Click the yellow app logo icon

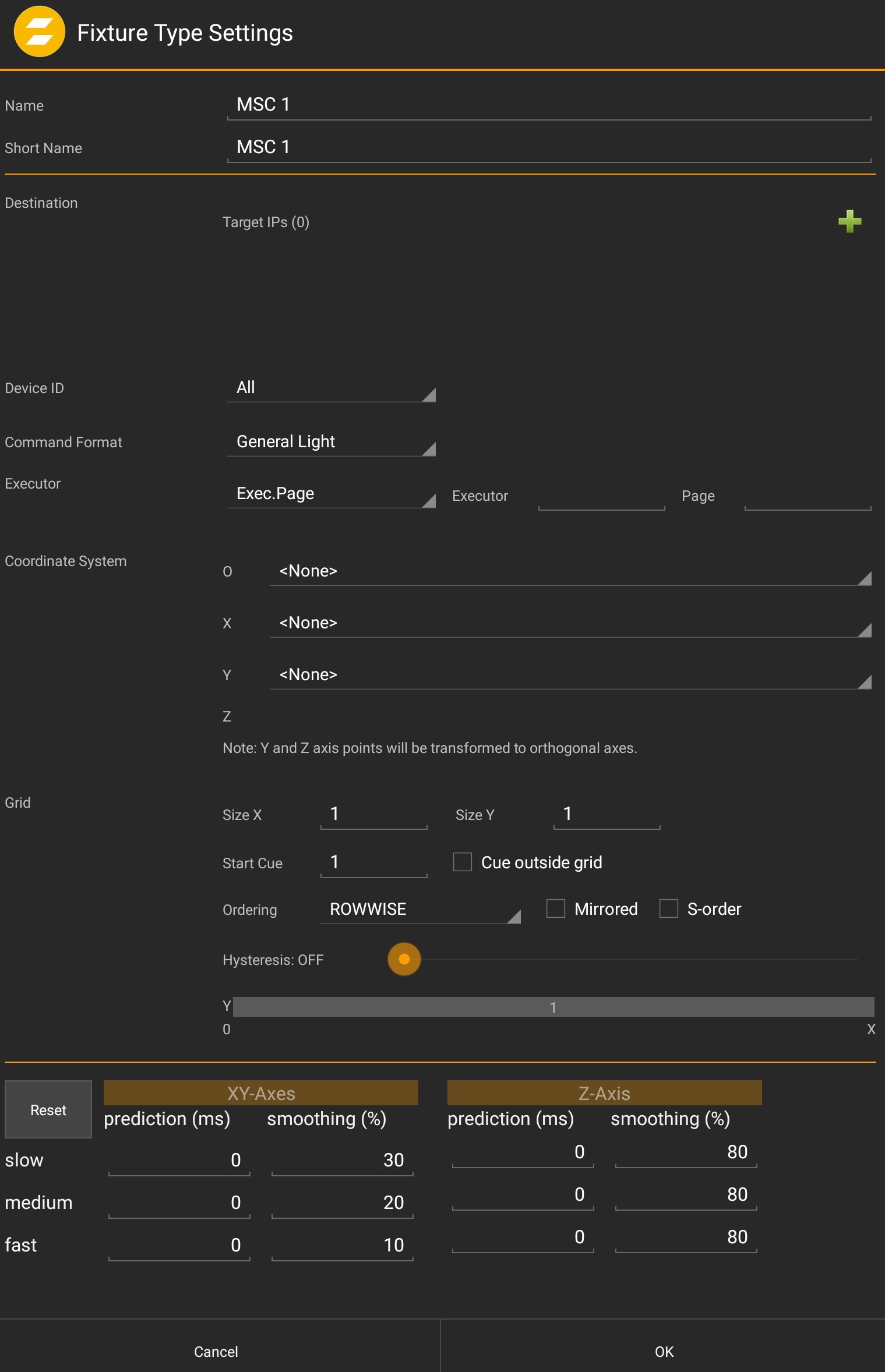[x=39, y=32]
